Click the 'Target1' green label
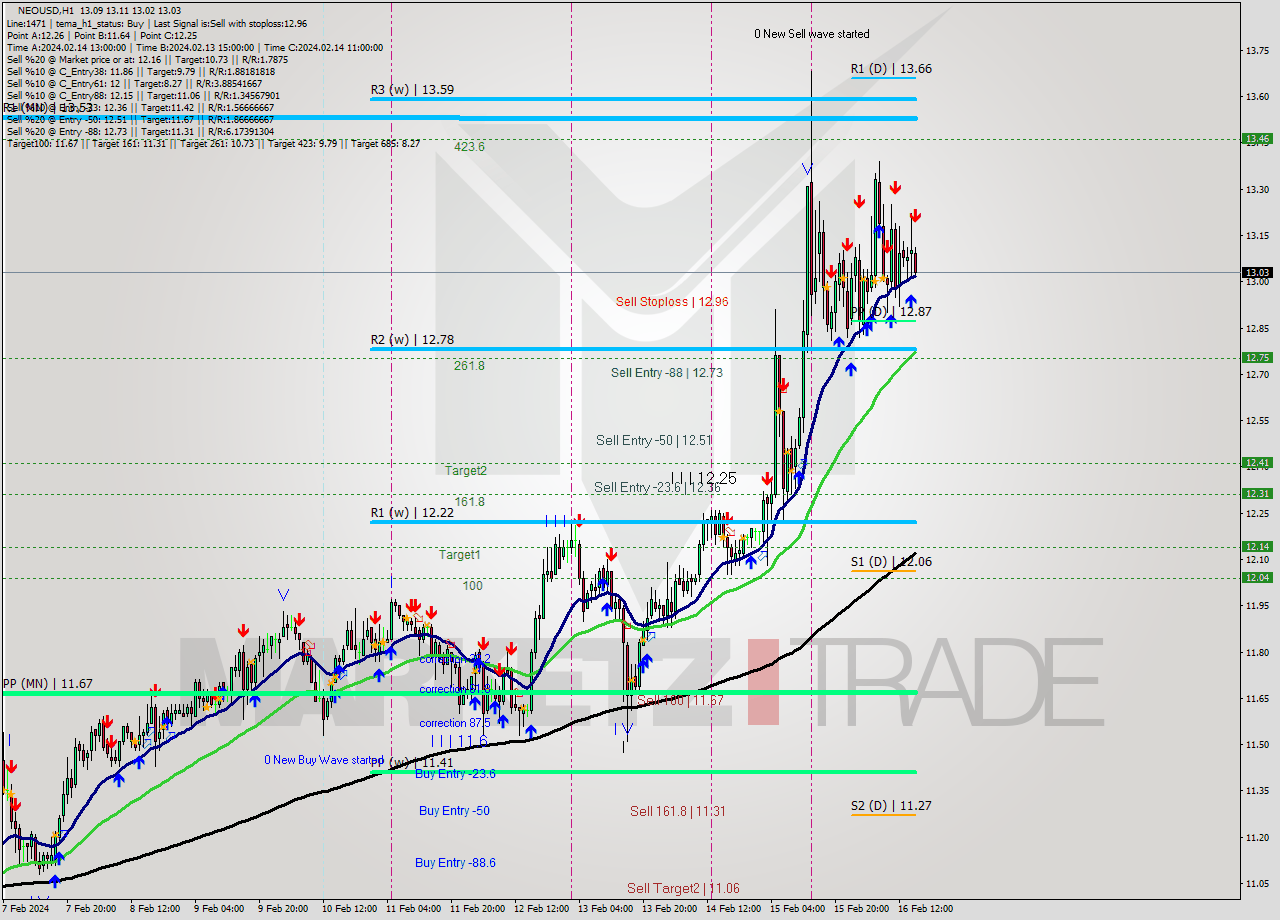Image resolution: width=1280 pixels, height=920 pixels. point(460,554)
